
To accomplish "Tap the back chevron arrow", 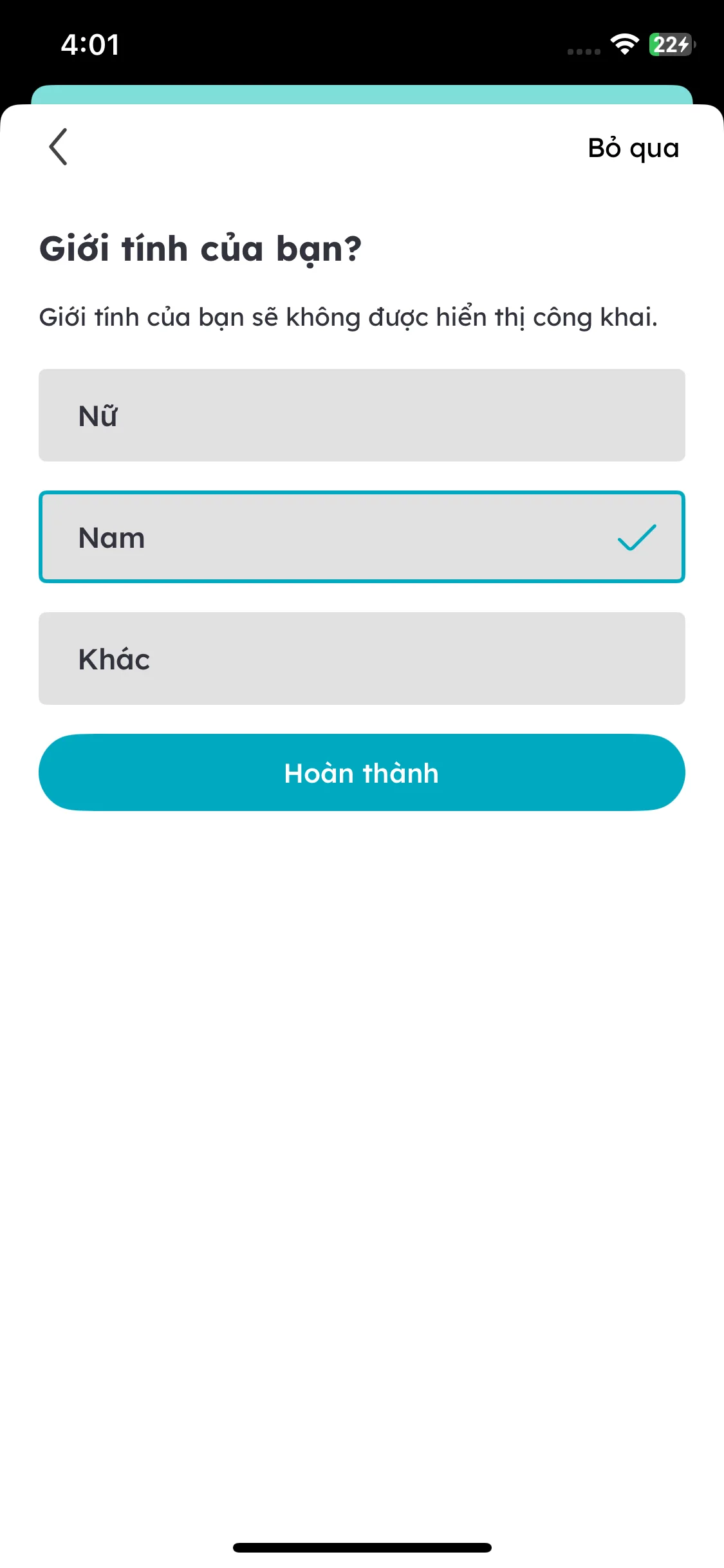I will tap(58, 147).
